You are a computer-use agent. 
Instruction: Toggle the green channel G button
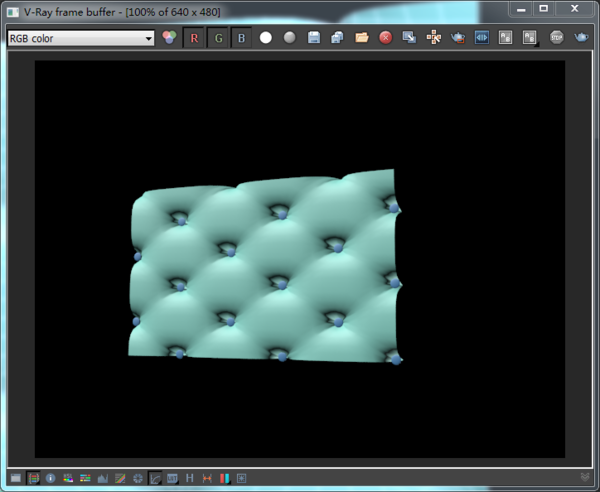point(218,38)
